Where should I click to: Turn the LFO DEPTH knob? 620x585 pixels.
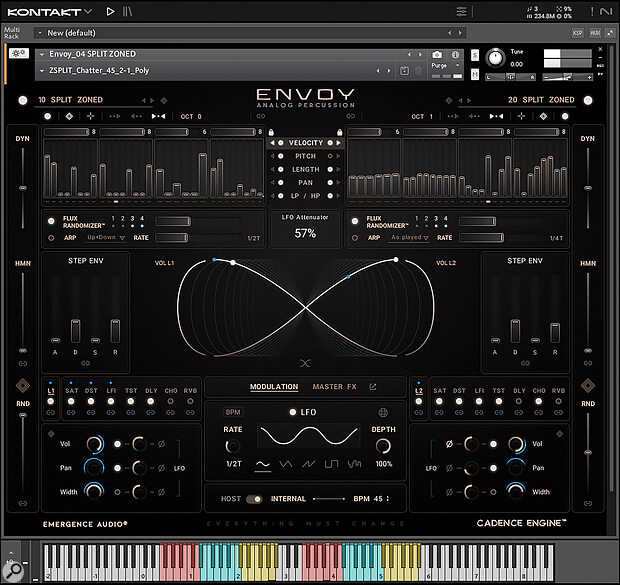[x=383, y=446]
